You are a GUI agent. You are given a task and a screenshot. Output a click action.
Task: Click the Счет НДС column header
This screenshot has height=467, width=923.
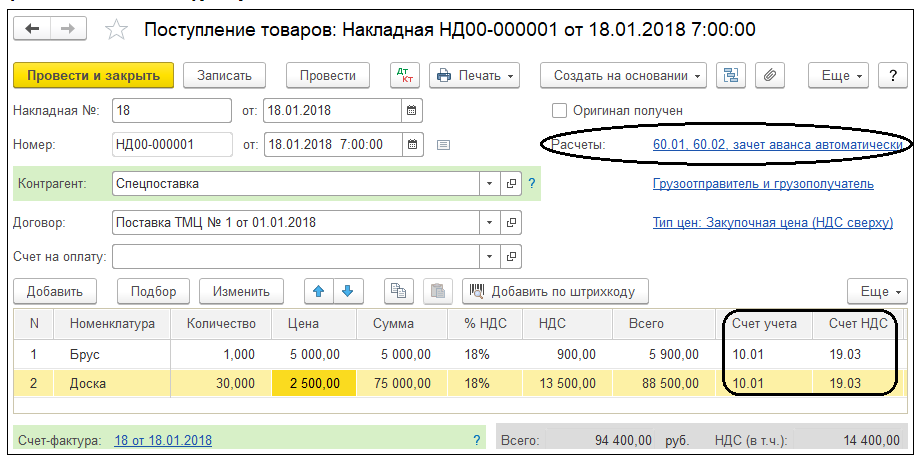pos(858,323)
